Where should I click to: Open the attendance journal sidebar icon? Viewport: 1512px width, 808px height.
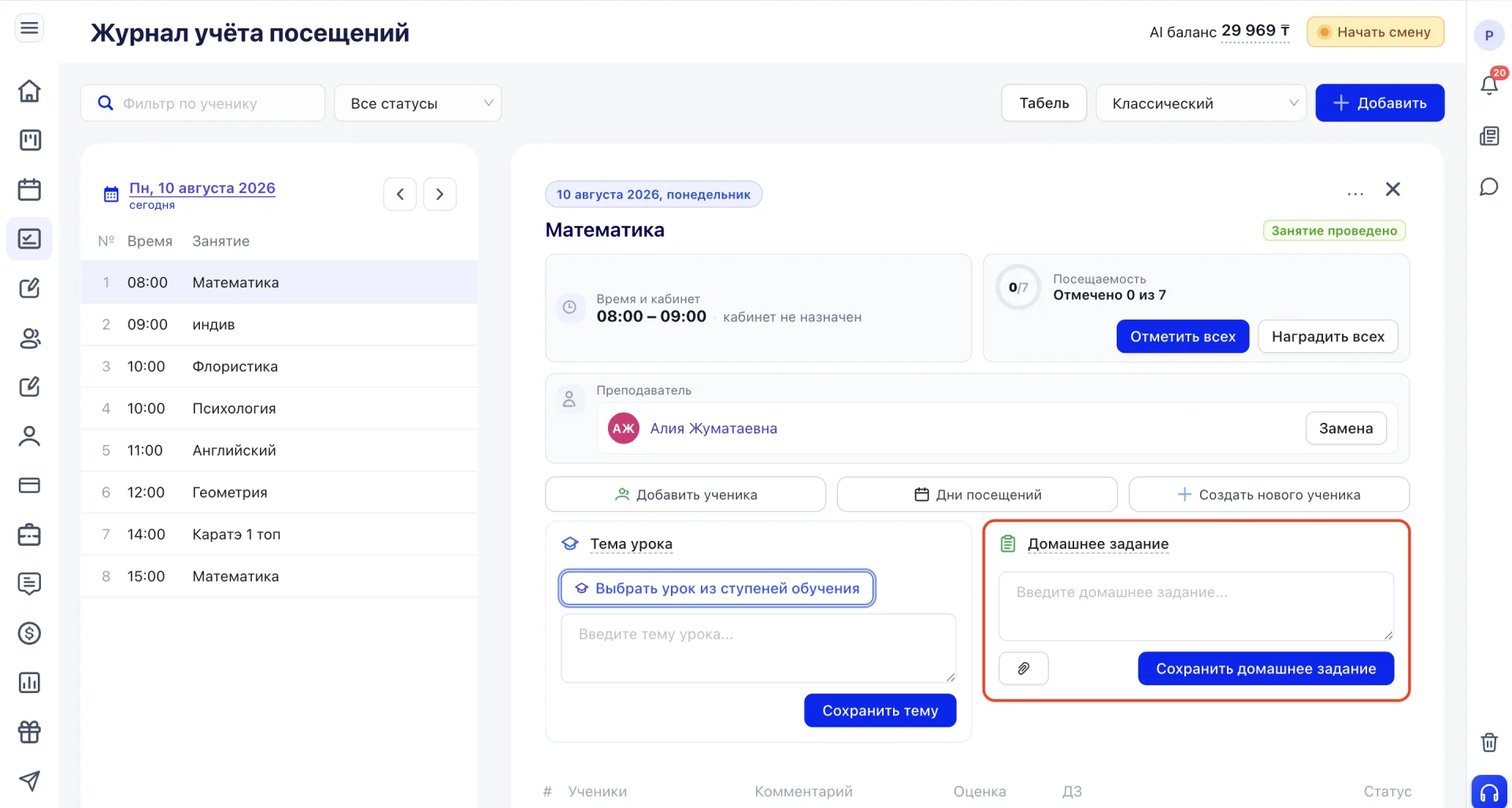[29, 239]
